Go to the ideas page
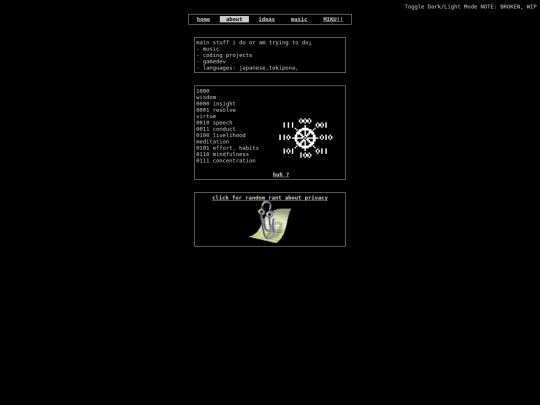The height and width of the screenshot is (405, 540). point(267,19)
